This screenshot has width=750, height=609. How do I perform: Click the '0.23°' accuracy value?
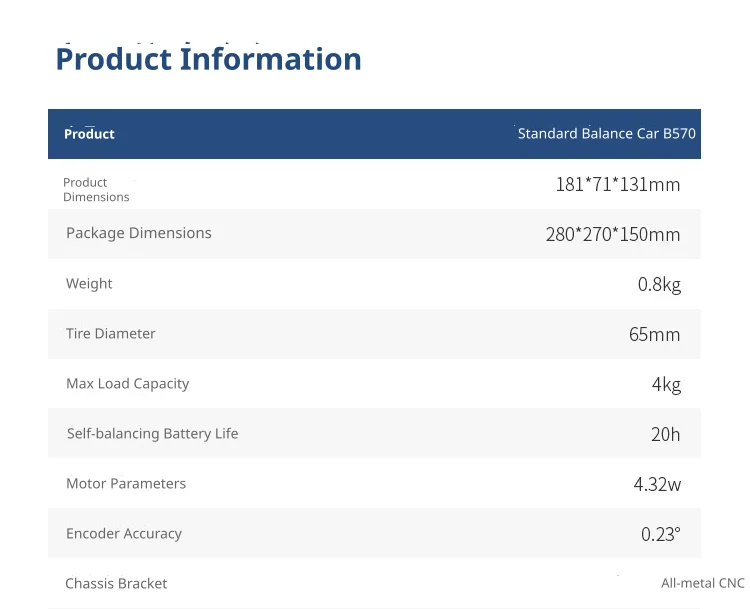661,534
